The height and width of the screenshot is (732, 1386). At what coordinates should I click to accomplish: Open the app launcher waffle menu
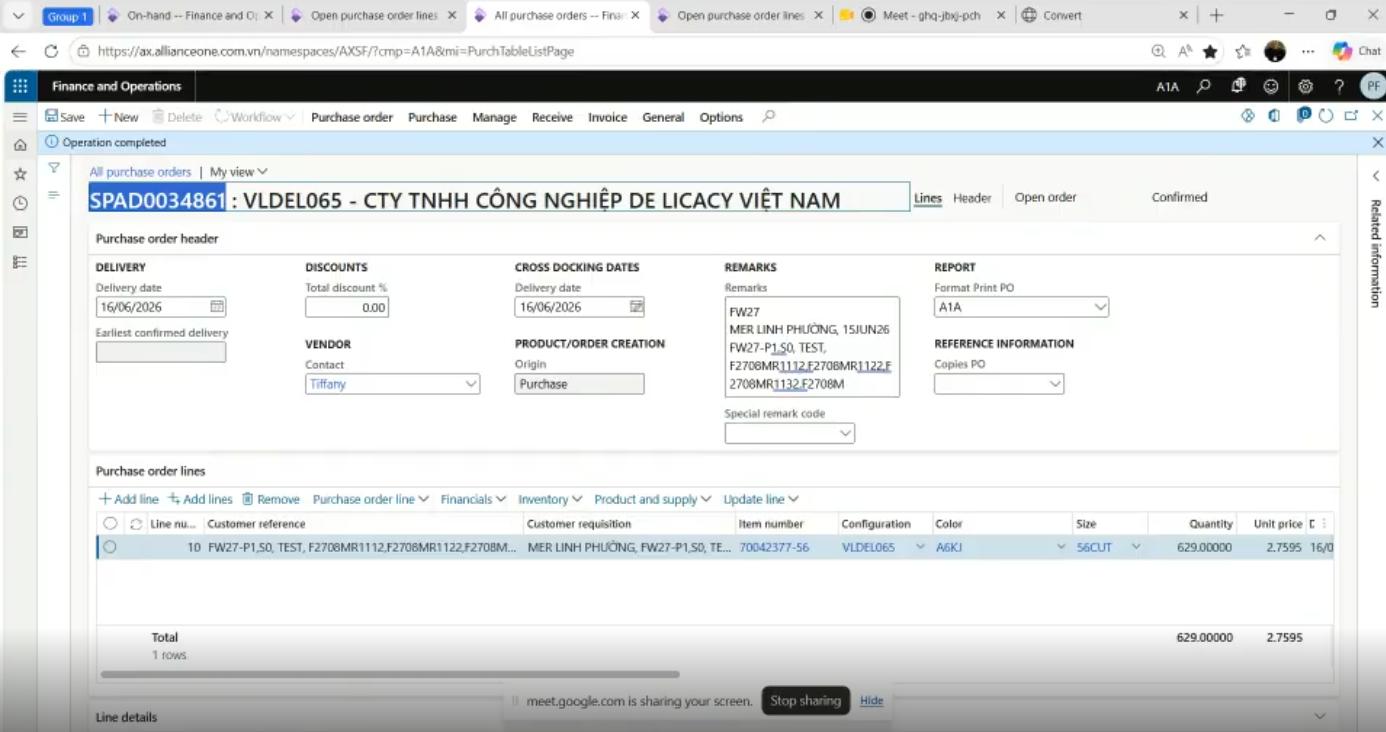19,86
